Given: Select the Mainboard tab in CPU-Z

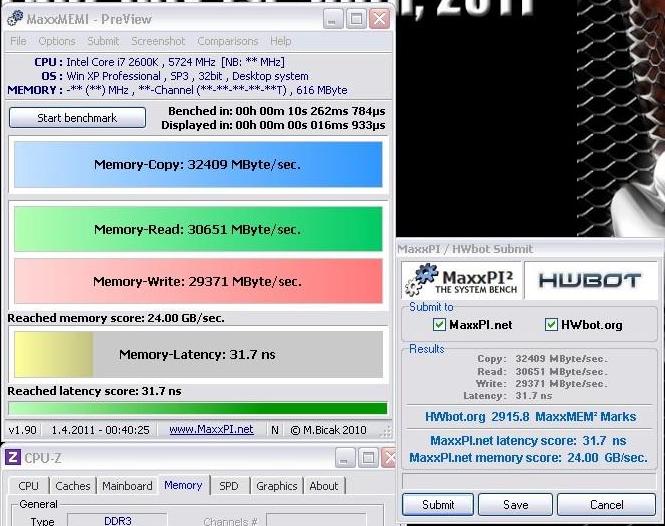Looking at the screenshot, I should click(127, 486).
